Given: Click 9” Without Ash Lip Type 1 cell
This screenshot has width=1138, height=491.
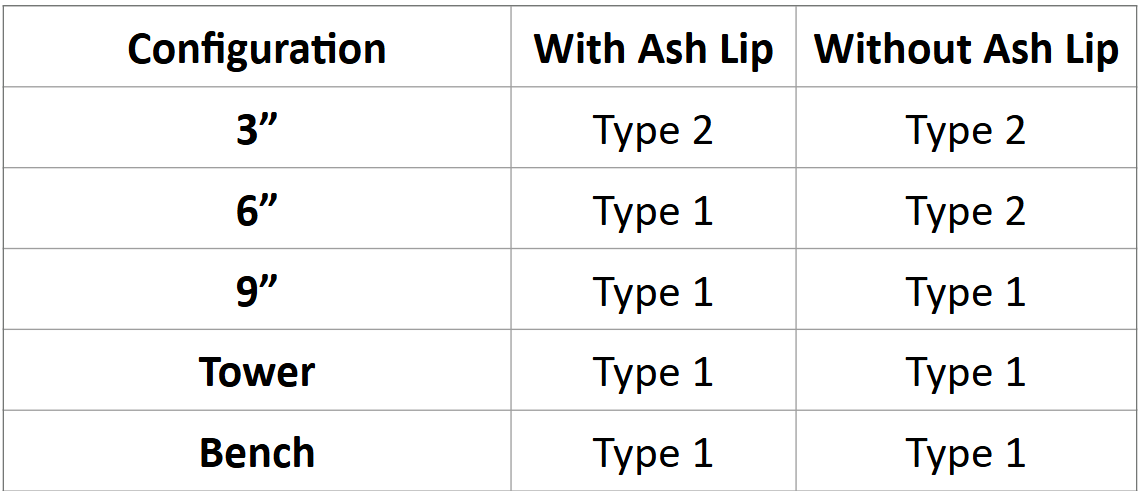Looking at the screenshot, I should tap(966, 292).
